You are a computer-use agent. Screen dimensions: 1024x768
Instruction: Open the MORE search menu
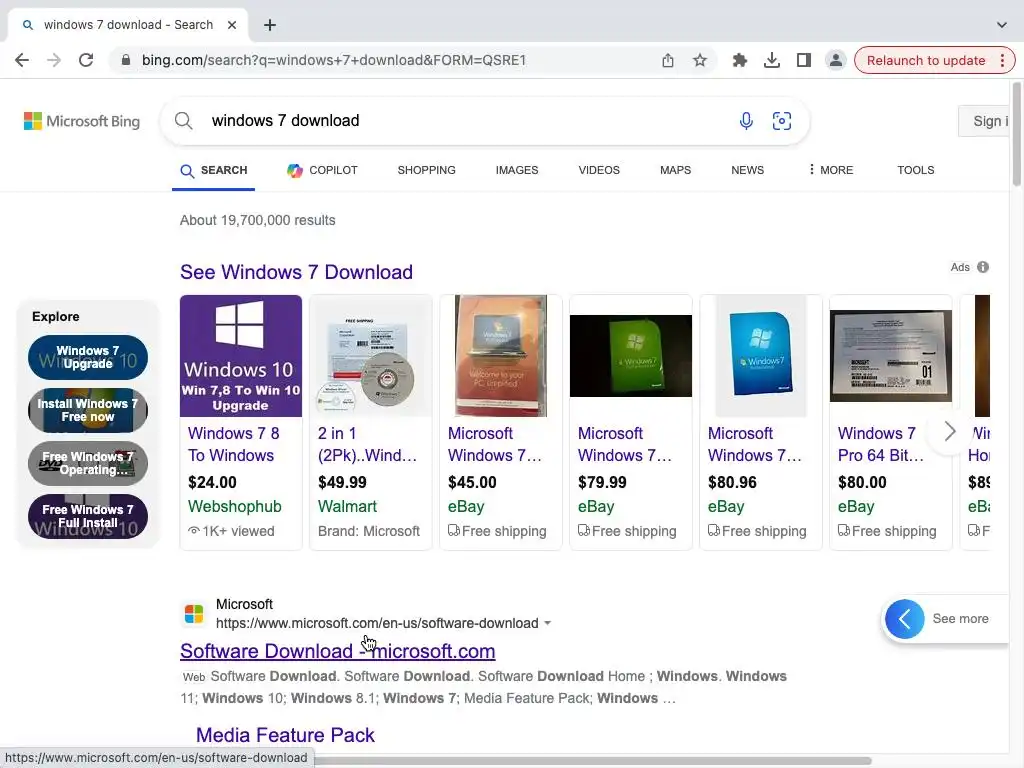click(831, 170)
